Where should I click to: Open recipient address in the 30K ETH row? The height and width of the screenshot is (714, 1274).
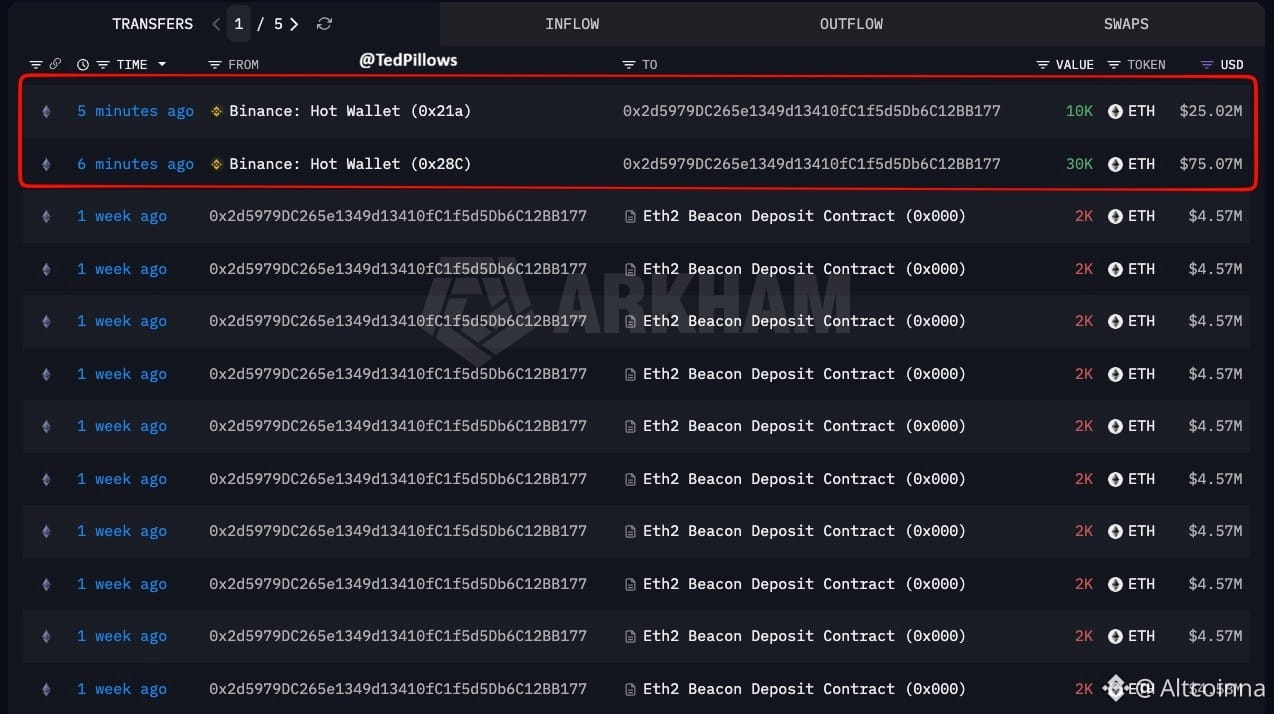coord(812,164)
